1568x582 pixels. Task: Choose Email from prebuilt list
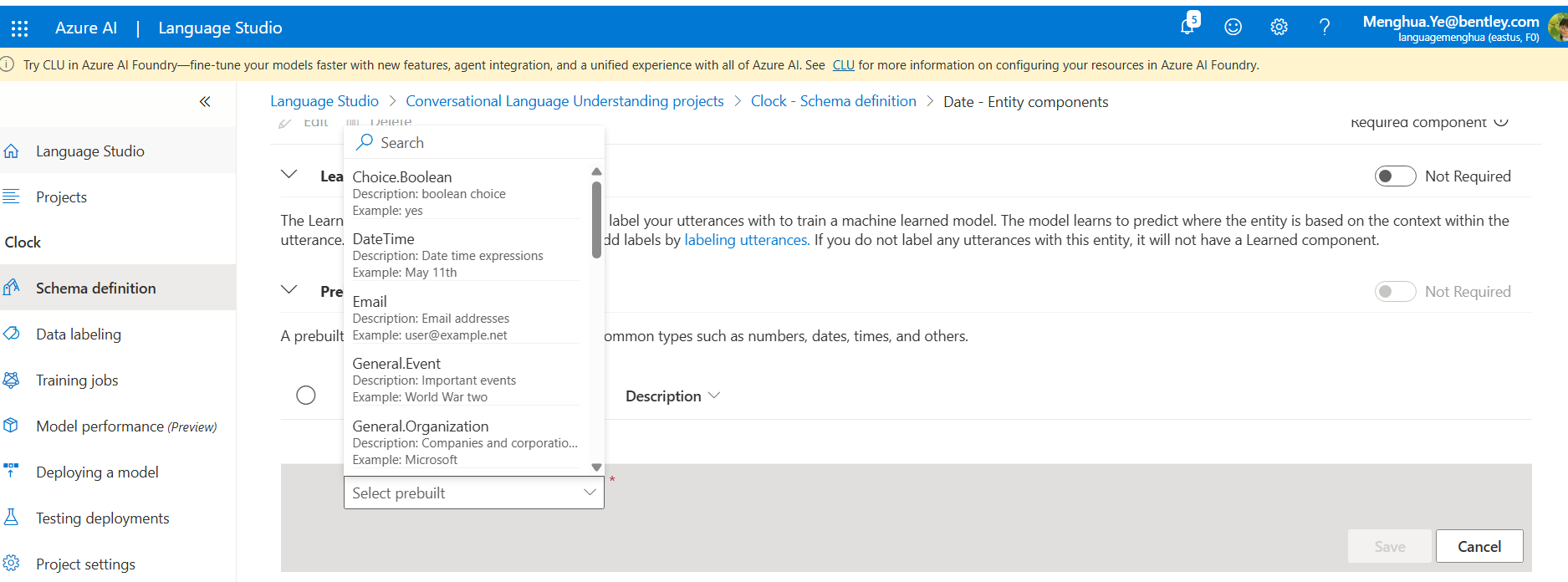pos(465,318)
